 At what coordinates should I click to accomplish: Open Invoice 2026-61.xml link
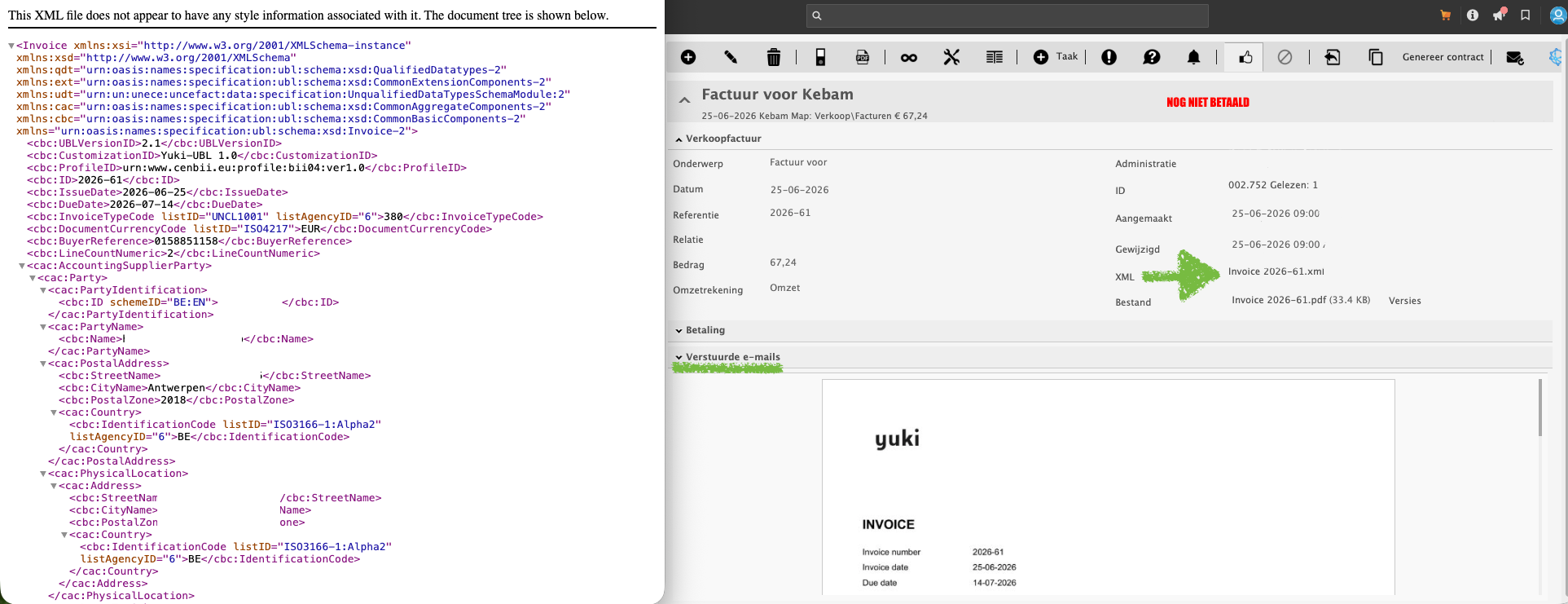(x=1276, y=271)
